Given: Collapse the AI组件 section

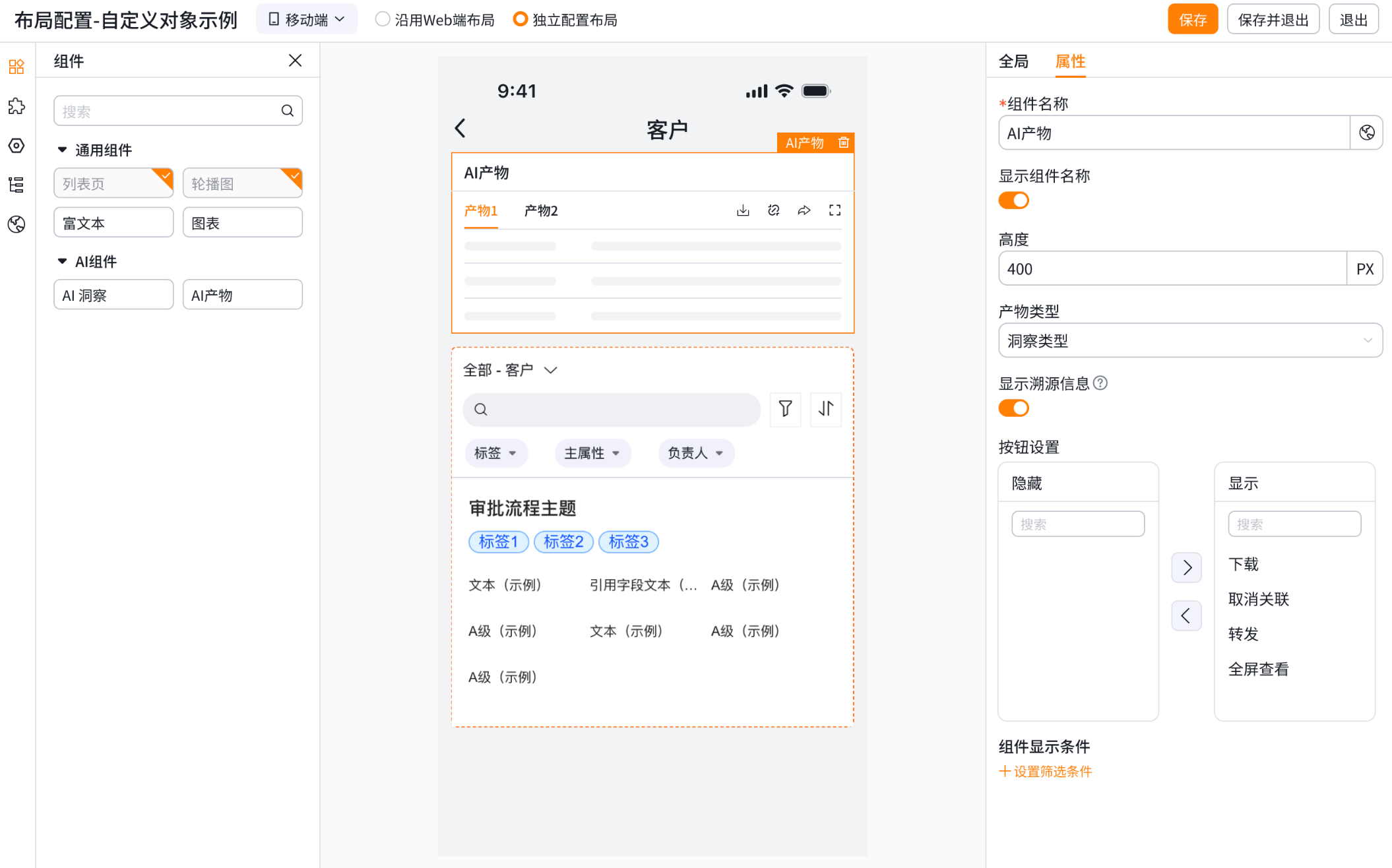Looking at the screenshot, I should [x=62, y=261].
